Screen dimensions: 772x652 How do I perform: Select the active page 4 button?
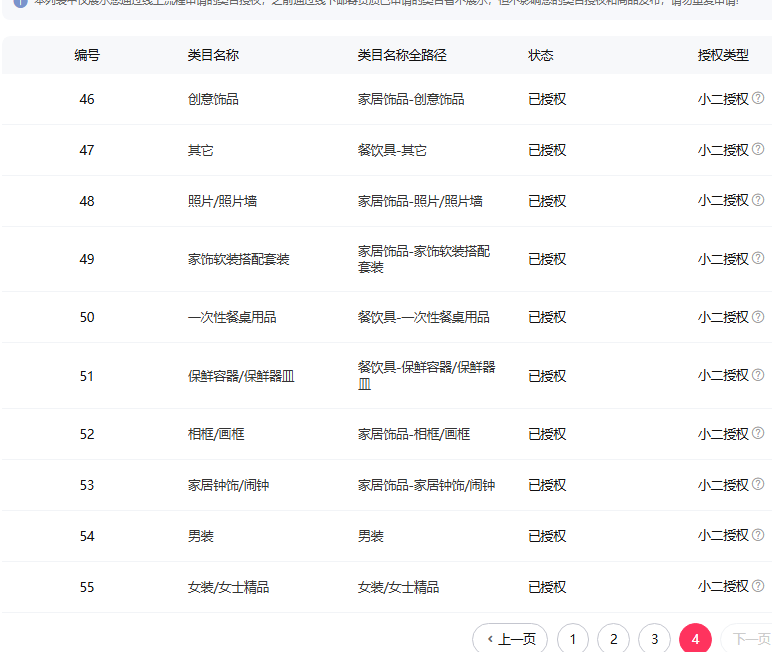click(x=695, y=639)
